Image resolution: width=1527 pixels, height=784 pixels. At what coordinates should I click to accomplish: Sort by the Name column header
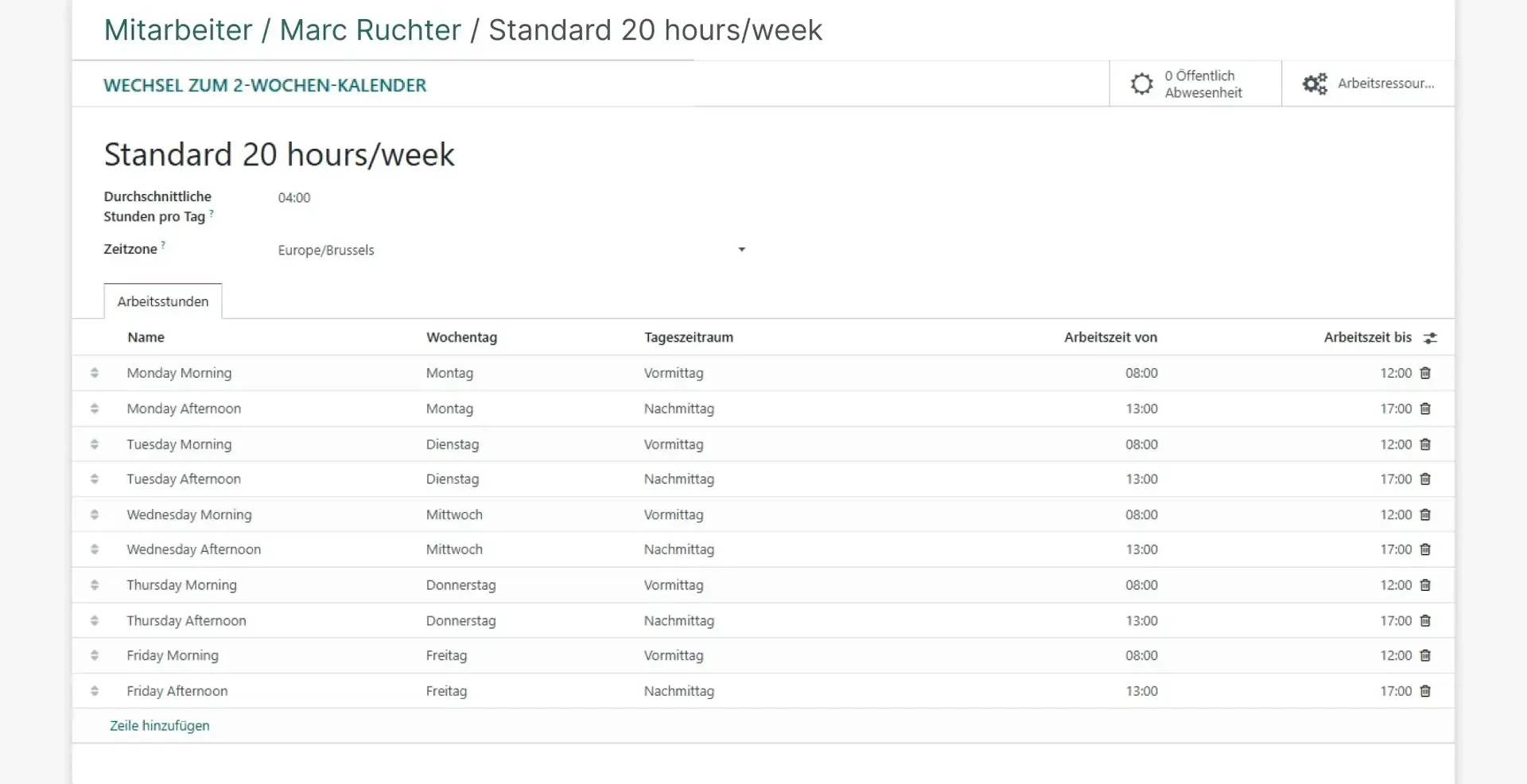coord(146,337)
